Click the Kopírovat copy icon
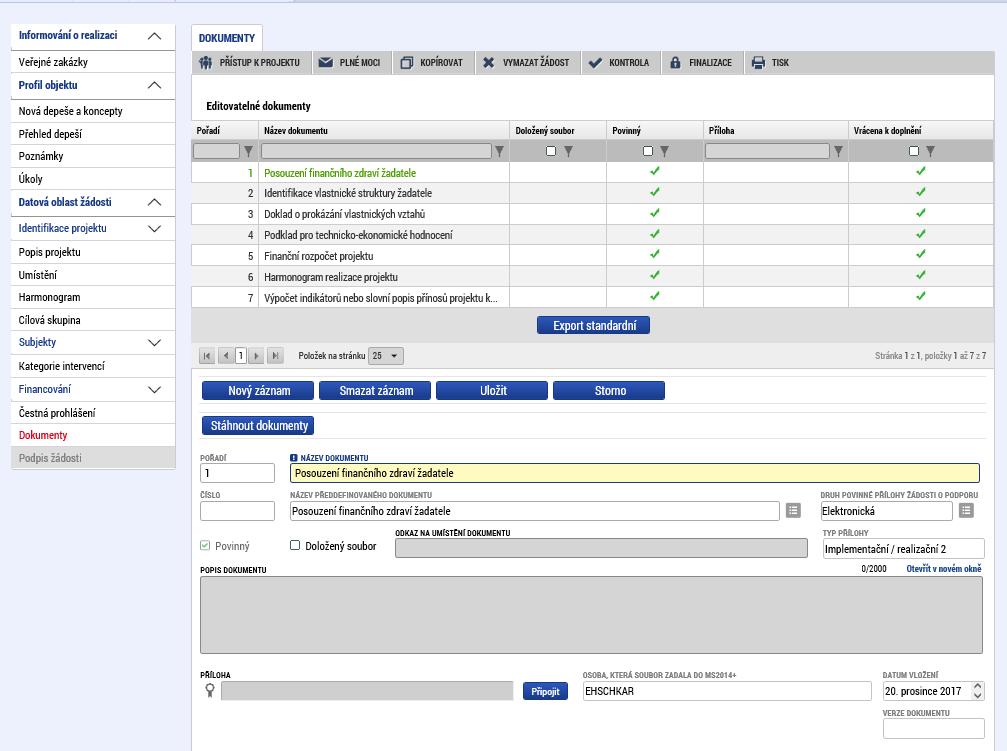This screenshot has height=751, width=1007. coord(407,62)
